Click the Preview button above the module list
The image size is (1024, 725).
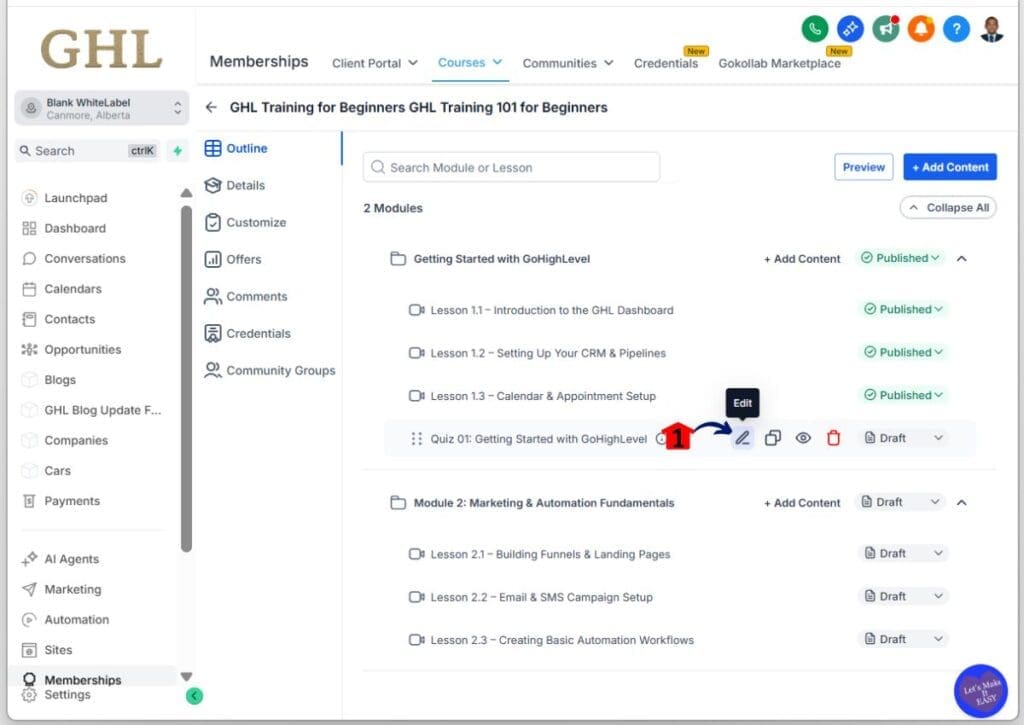pyautogui.click(x=862, y=167)
